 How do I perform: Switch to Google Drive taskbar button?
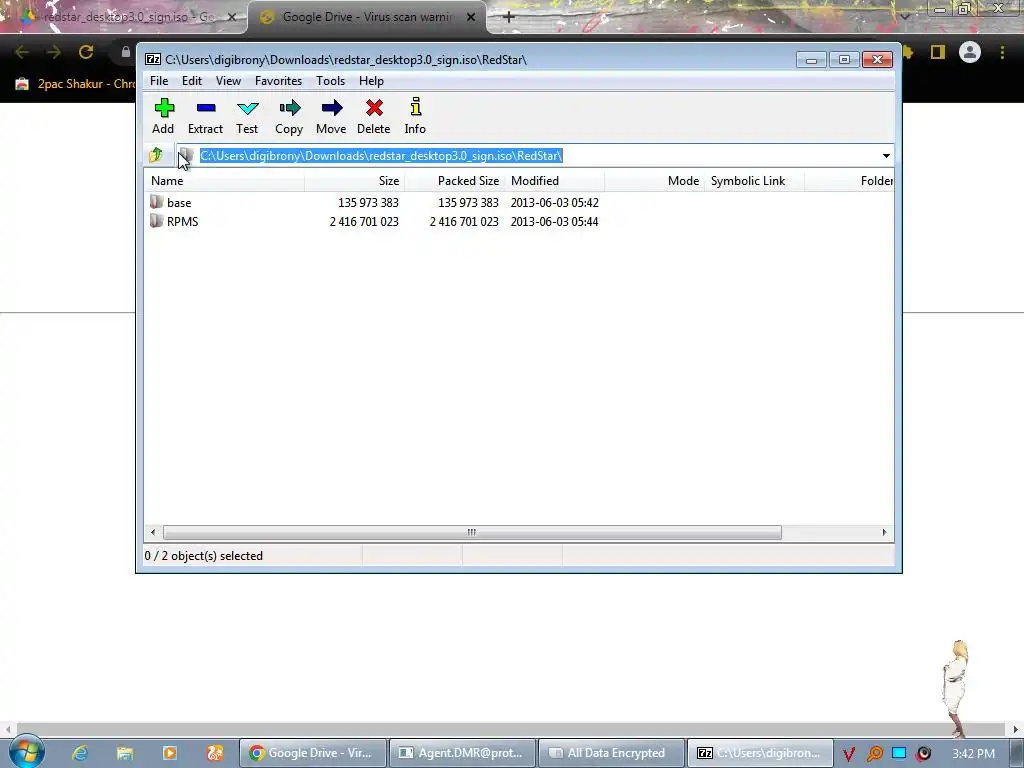[313, 753]
